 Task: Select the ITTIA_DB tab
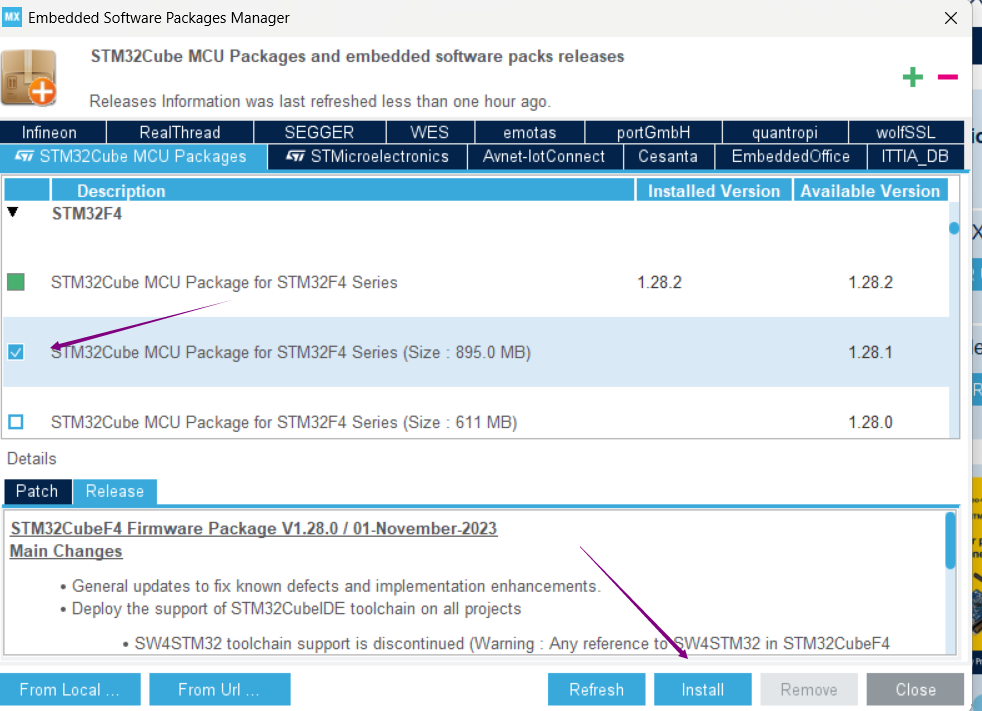point(915,157)
